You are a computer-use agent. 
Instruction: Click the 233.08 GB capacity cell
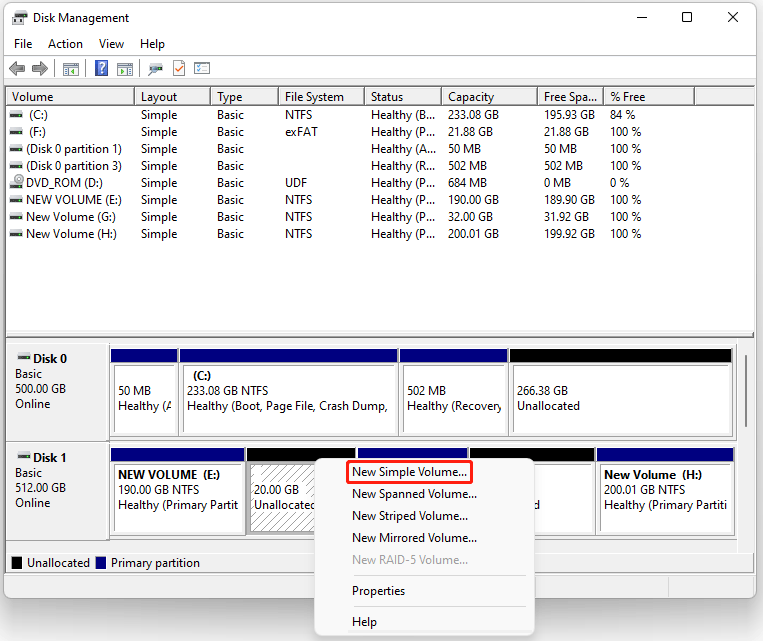click(473, 115)
